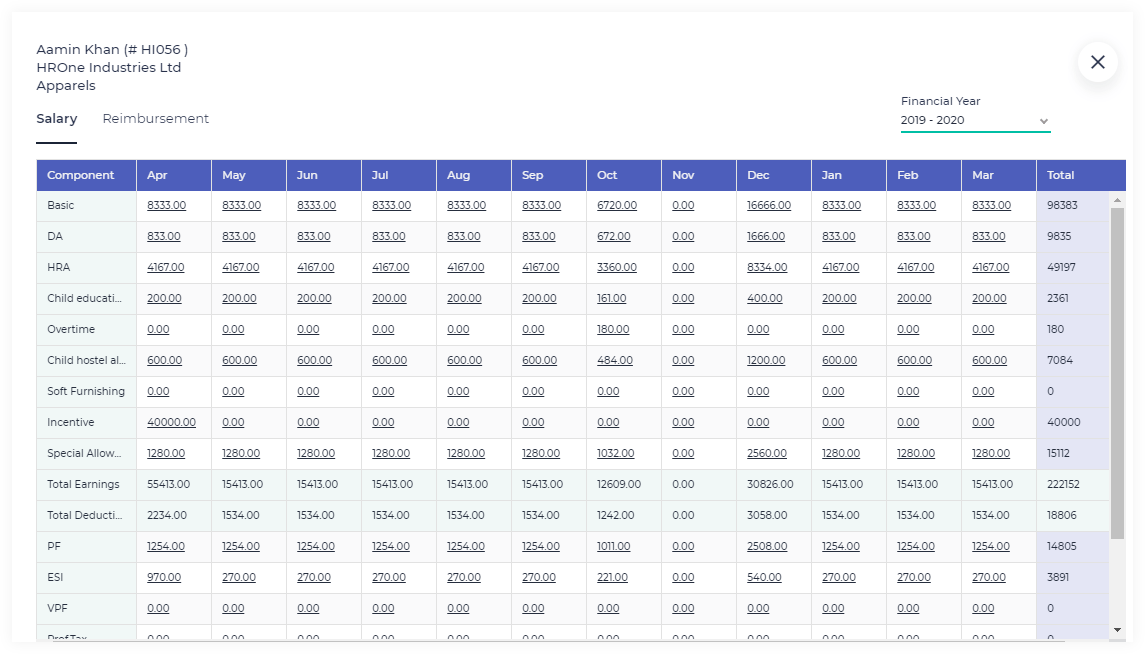Click Total Earnings total 222152

click(x=1063, y=484)
